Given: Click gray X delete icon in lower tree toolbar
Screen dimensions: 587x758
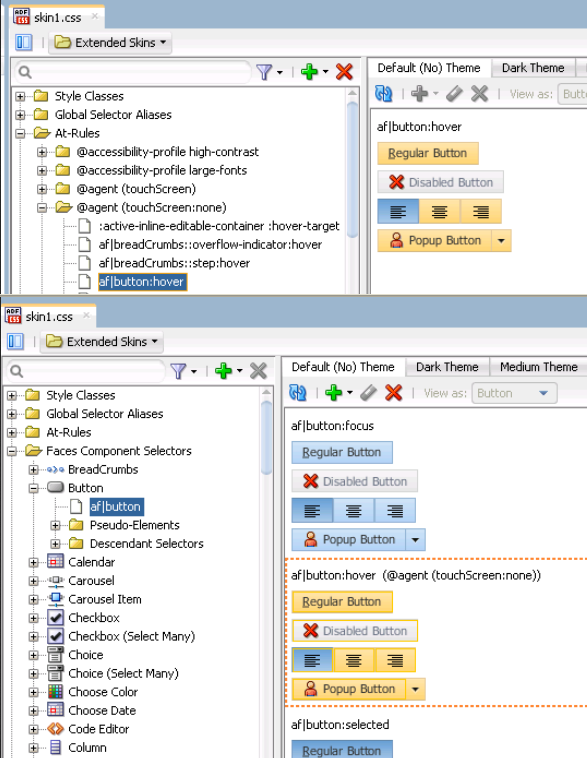Looking at the screenshot, I should tap(258, 371).
